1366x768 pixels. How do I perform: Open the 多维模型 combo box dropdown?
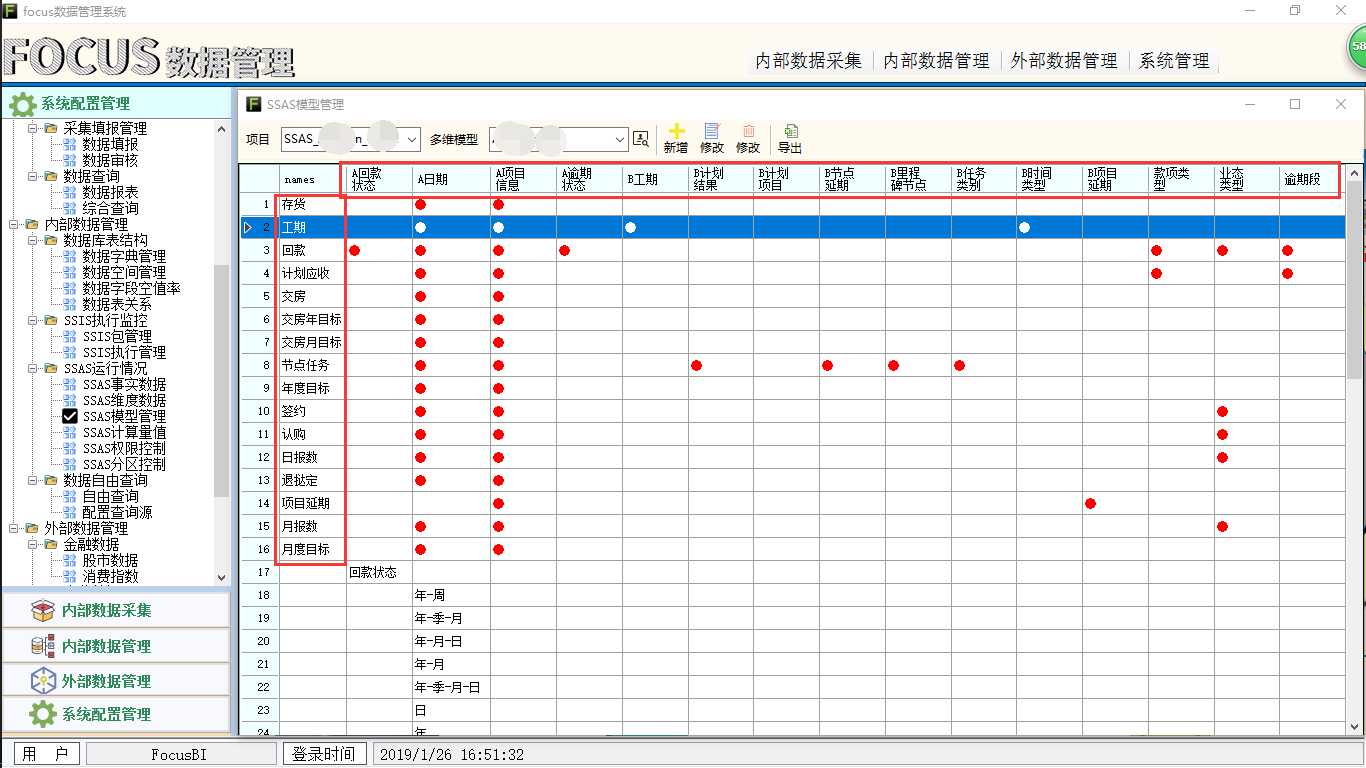[619, 139]
